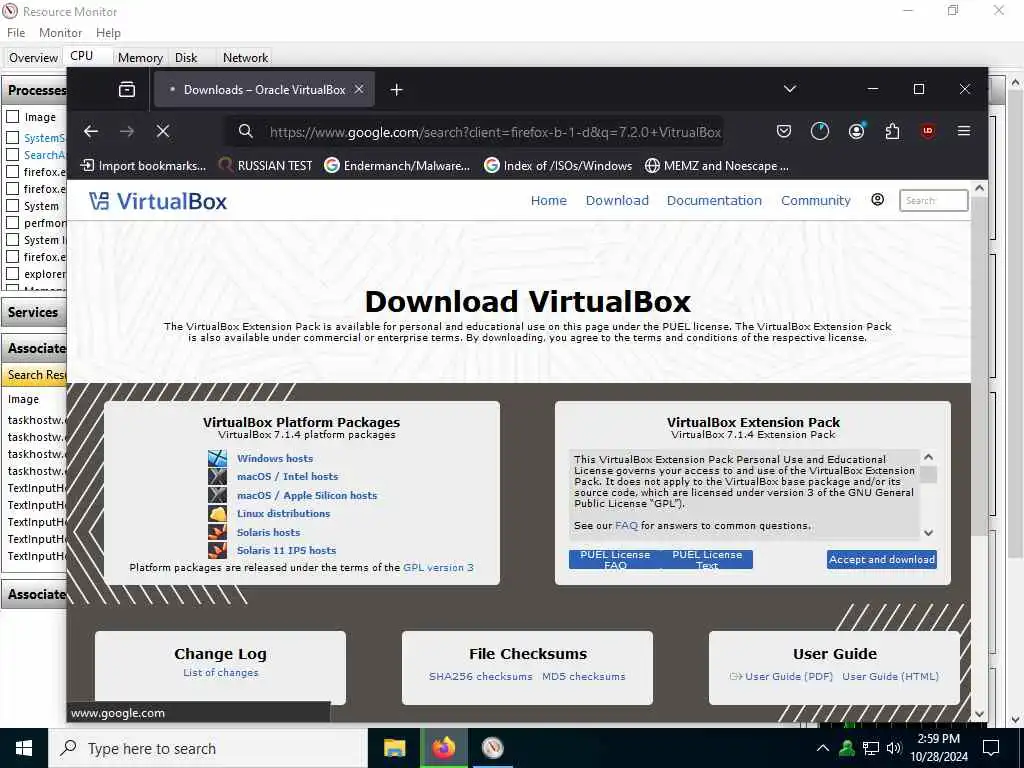The height and width of the screenshot is (768, 1024).
Task: Click the Windows hosts package icon
Action: (x=217, y=458)
